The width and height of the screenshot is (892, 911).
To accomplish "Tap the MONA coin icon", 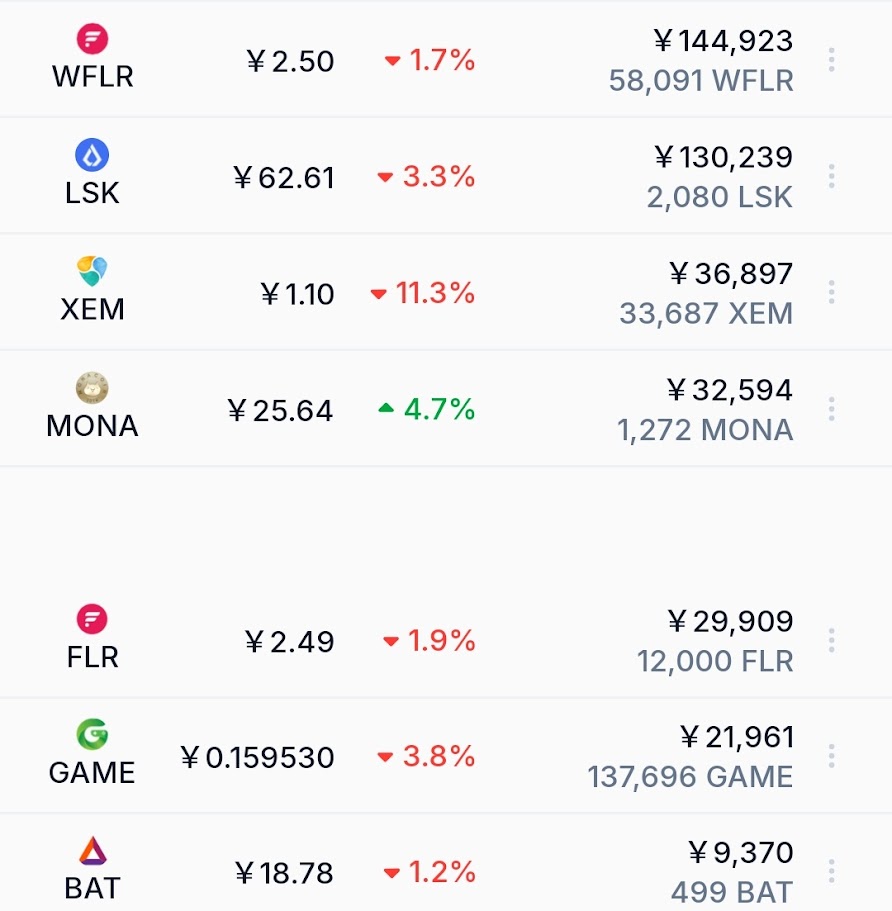I will [x=92, y=388].
